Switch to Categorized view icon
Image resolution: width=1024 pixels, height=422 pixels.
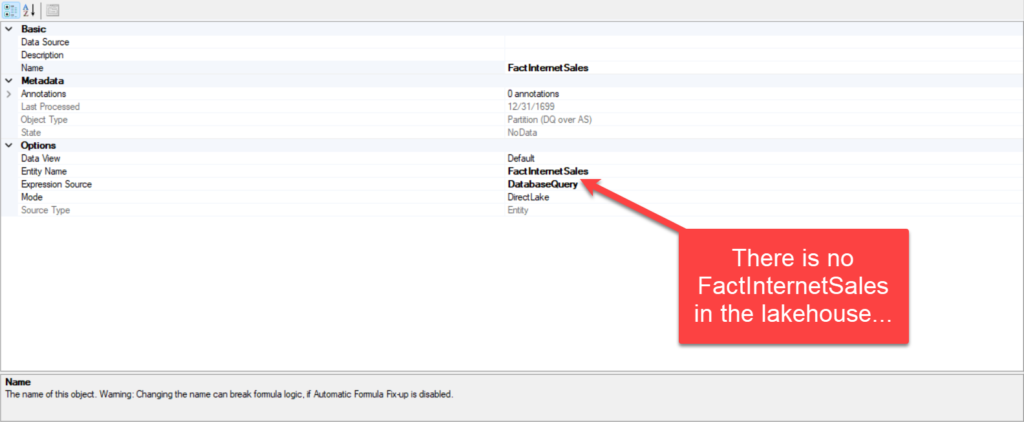click(x=11, y=10)
